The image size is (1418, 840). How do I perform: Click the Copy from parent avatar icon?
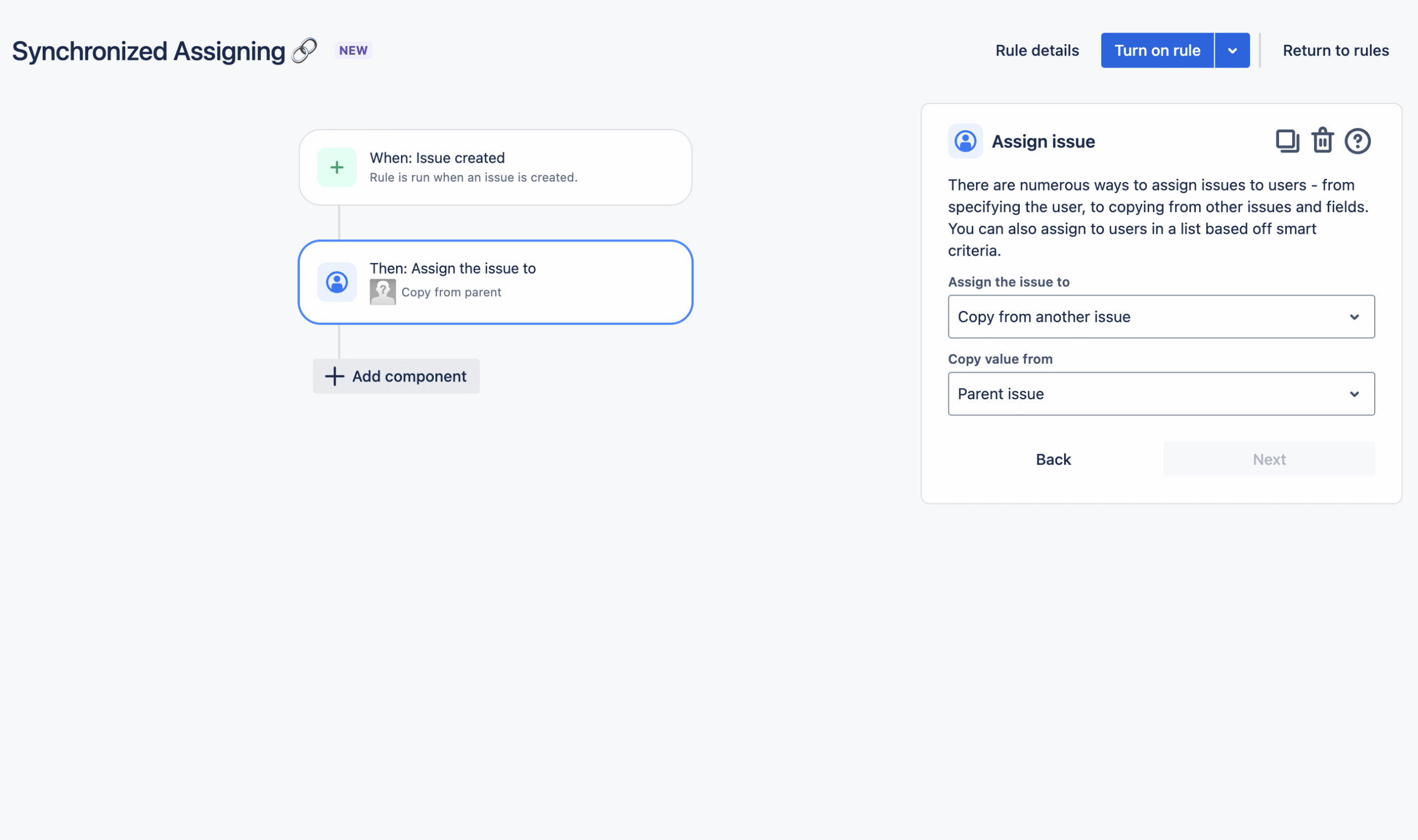[x=383, y=291]
